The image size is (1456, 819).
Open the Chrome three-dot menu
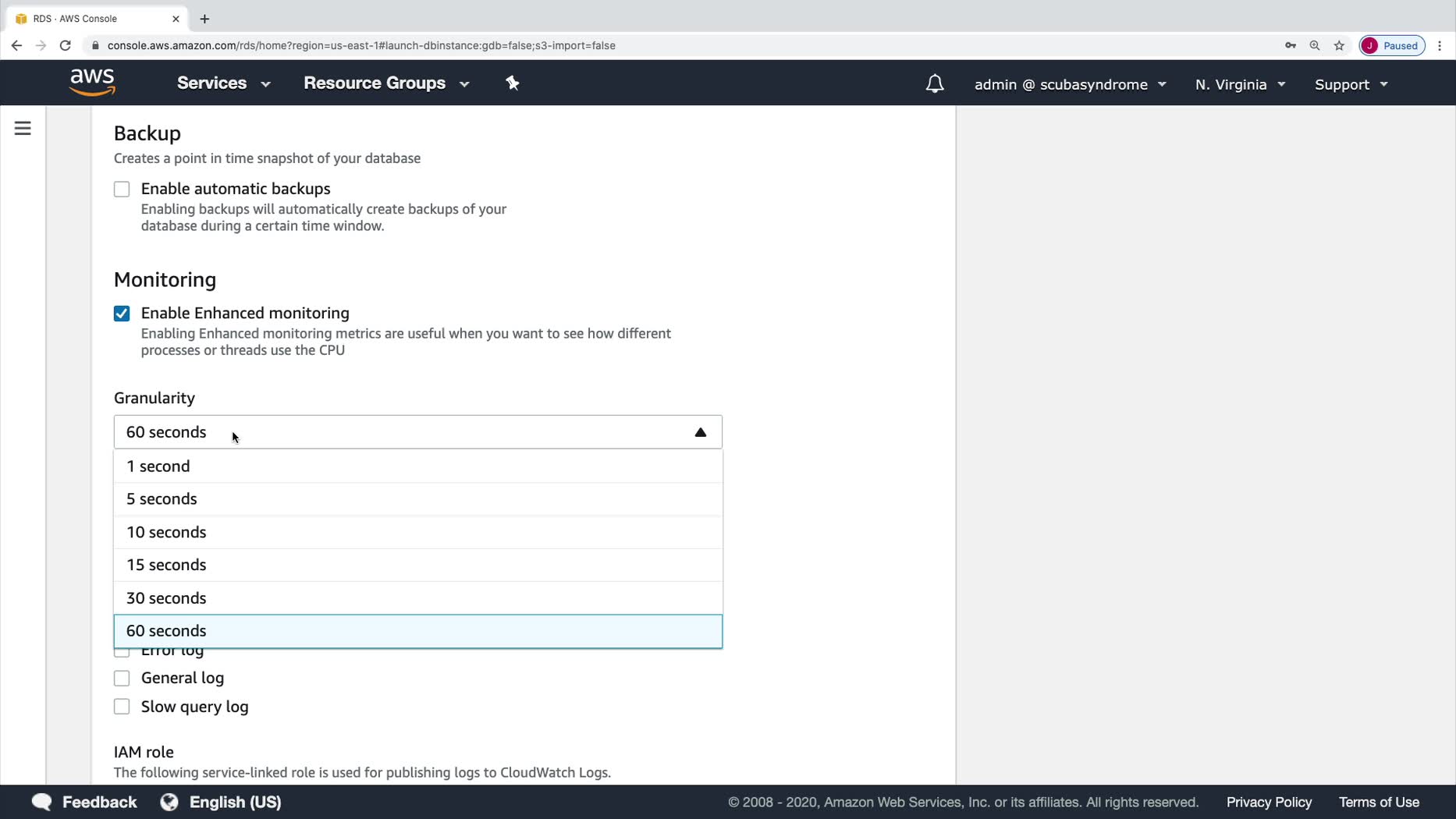(1440, 45)
